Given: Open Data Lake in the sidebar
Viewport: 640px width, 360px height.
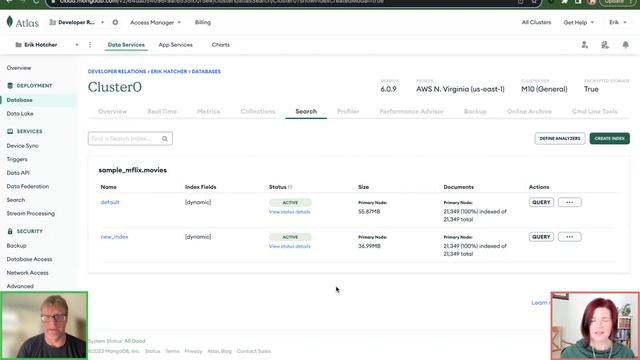Looking at the screenshot, I should [20, 114].
